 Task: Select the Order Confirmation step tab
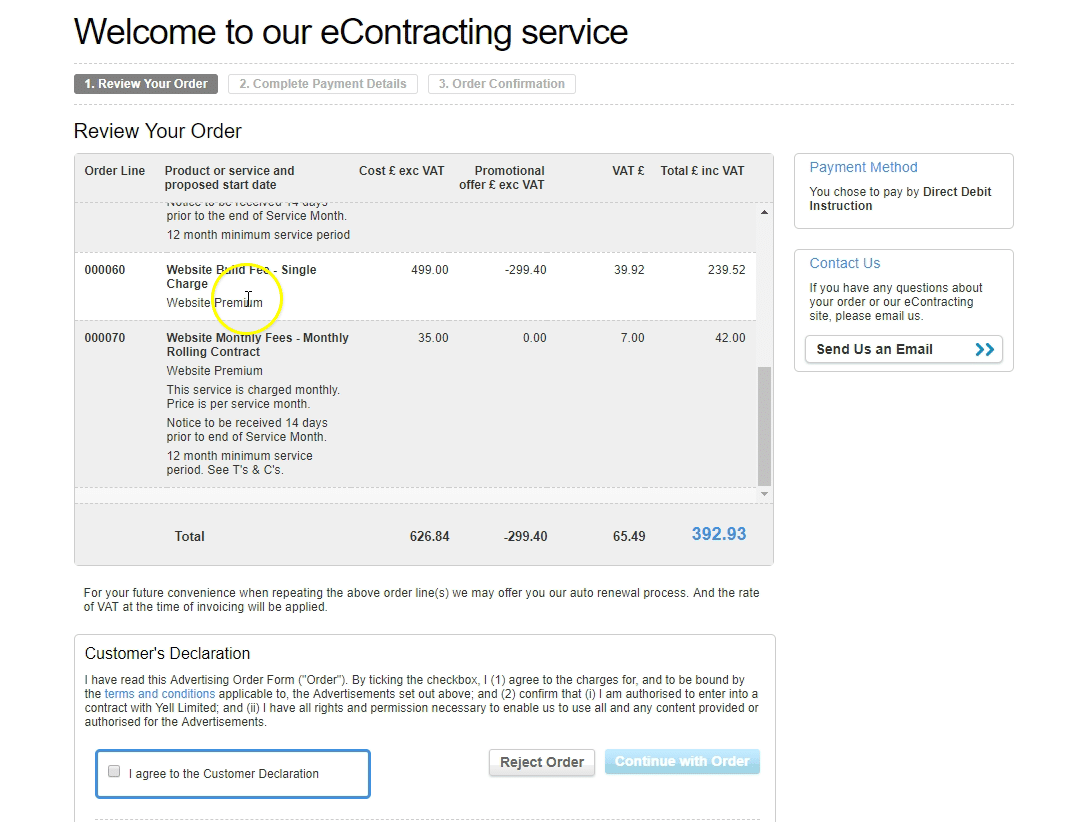(x=501, y=84)
